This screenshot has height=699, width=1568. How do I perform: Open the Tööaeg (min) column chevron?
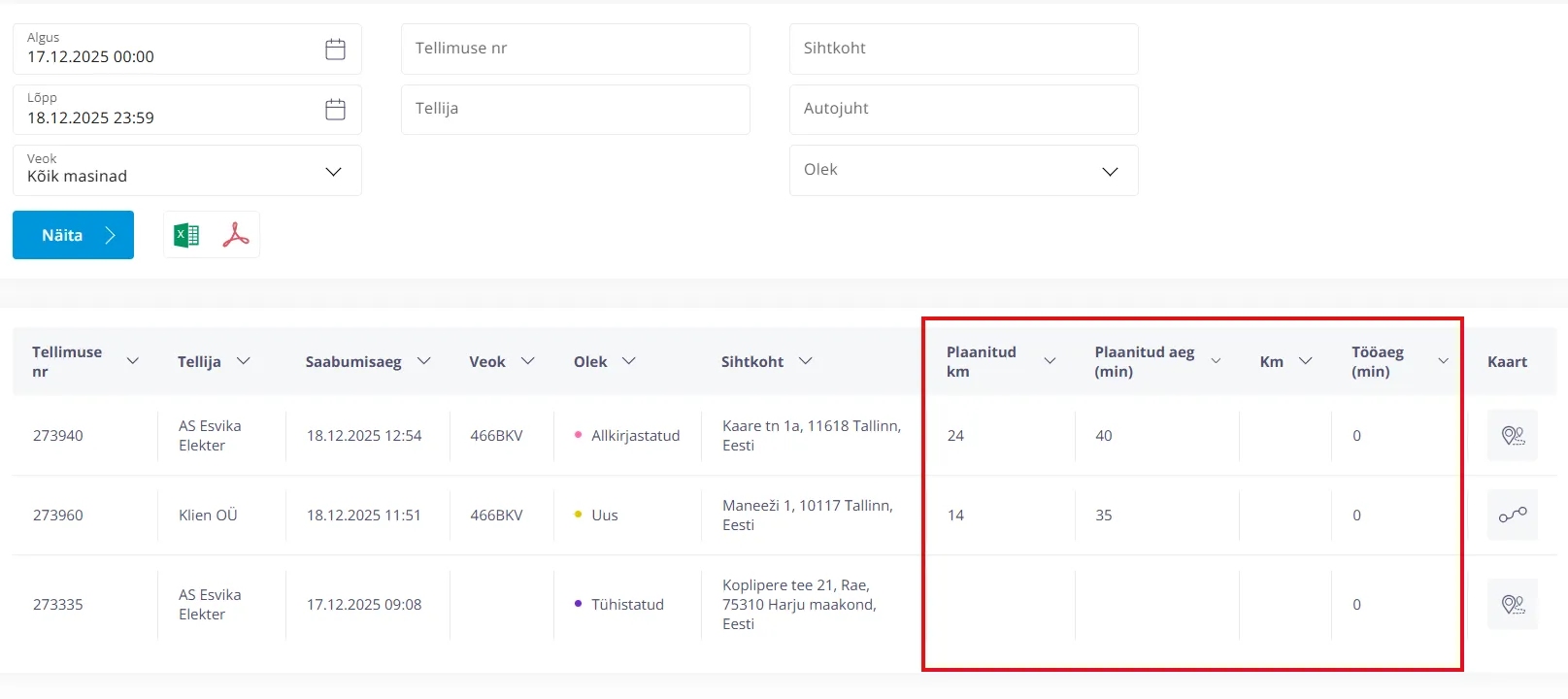[x=1443, y=361]
